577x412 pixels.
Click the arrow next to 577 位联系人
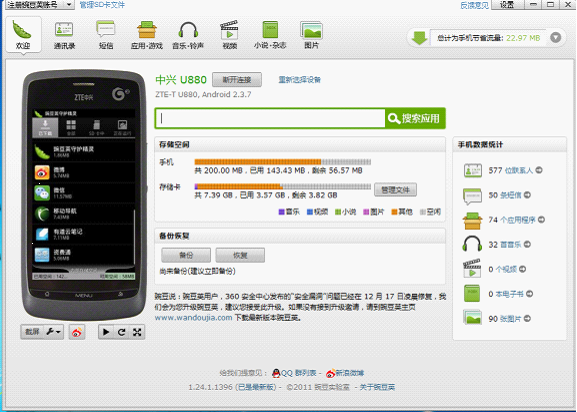539,170
